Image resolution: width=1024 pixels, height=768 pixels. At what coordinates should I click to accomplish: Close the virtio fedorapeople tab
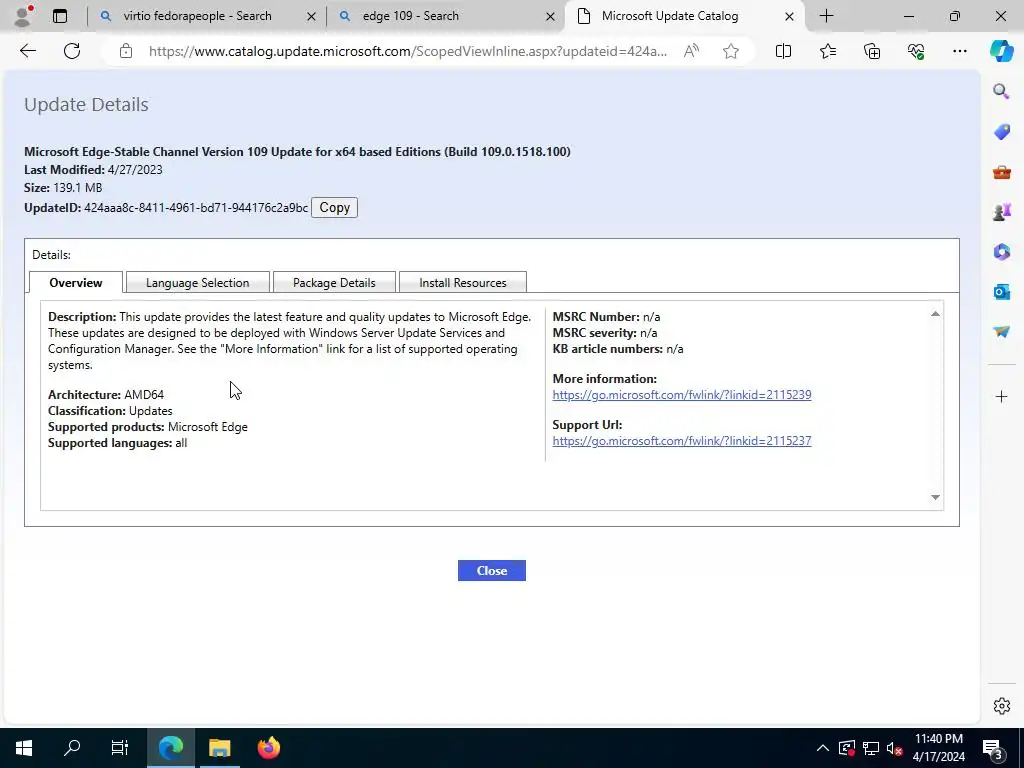[x=312, y=16]
